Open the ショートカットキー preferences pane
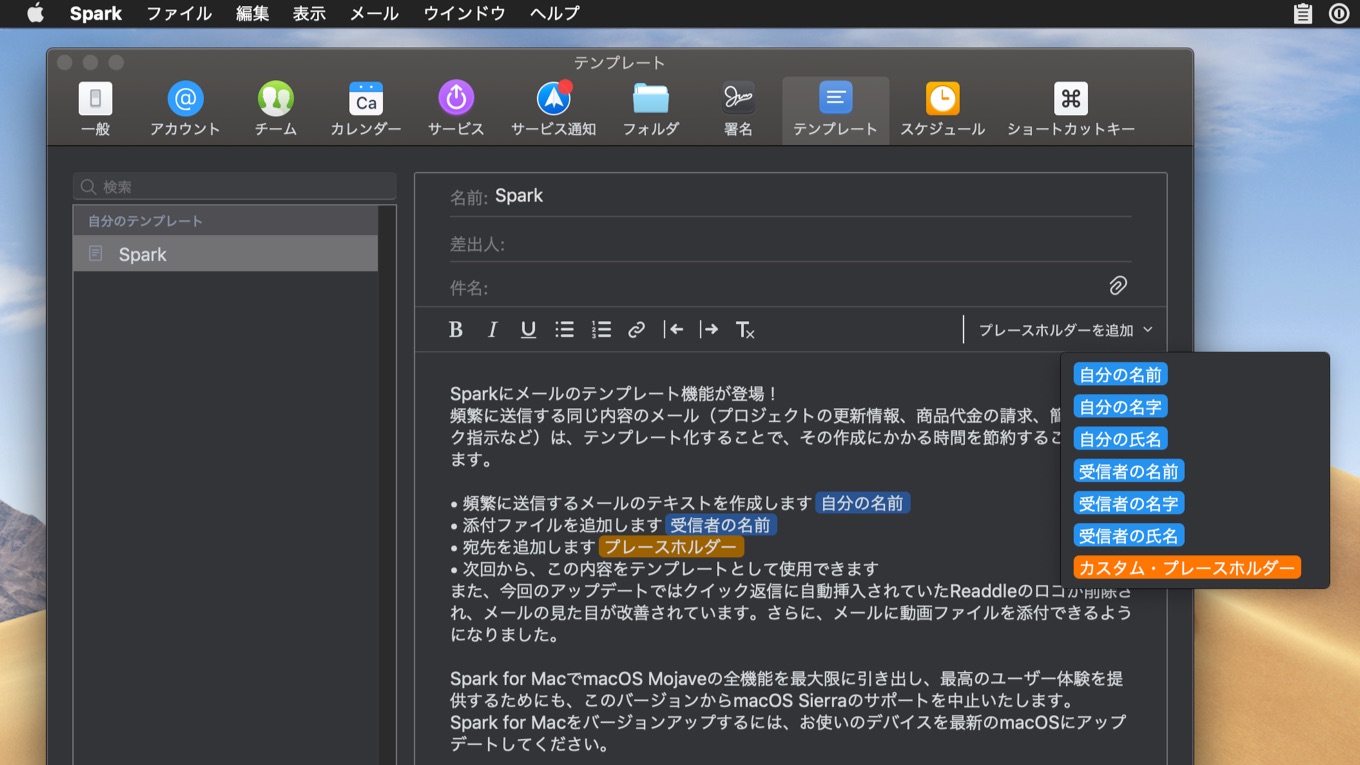Screen dimensions: 1360x765 point(1071,110)
